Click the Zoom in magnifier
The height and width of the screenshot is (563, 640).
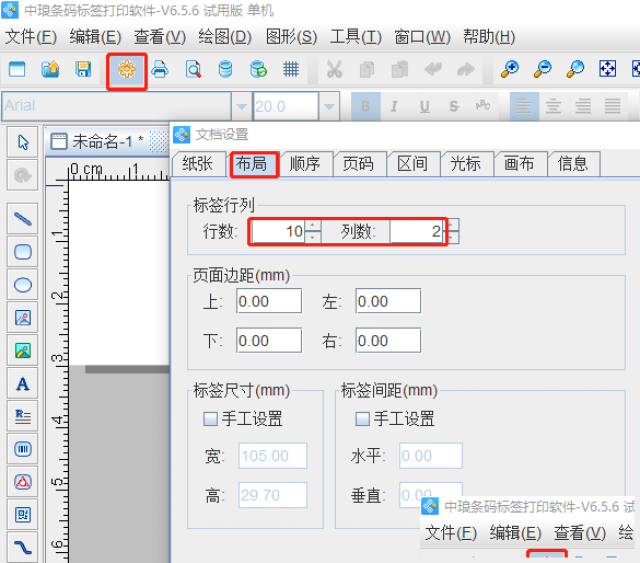coord(510,69)
